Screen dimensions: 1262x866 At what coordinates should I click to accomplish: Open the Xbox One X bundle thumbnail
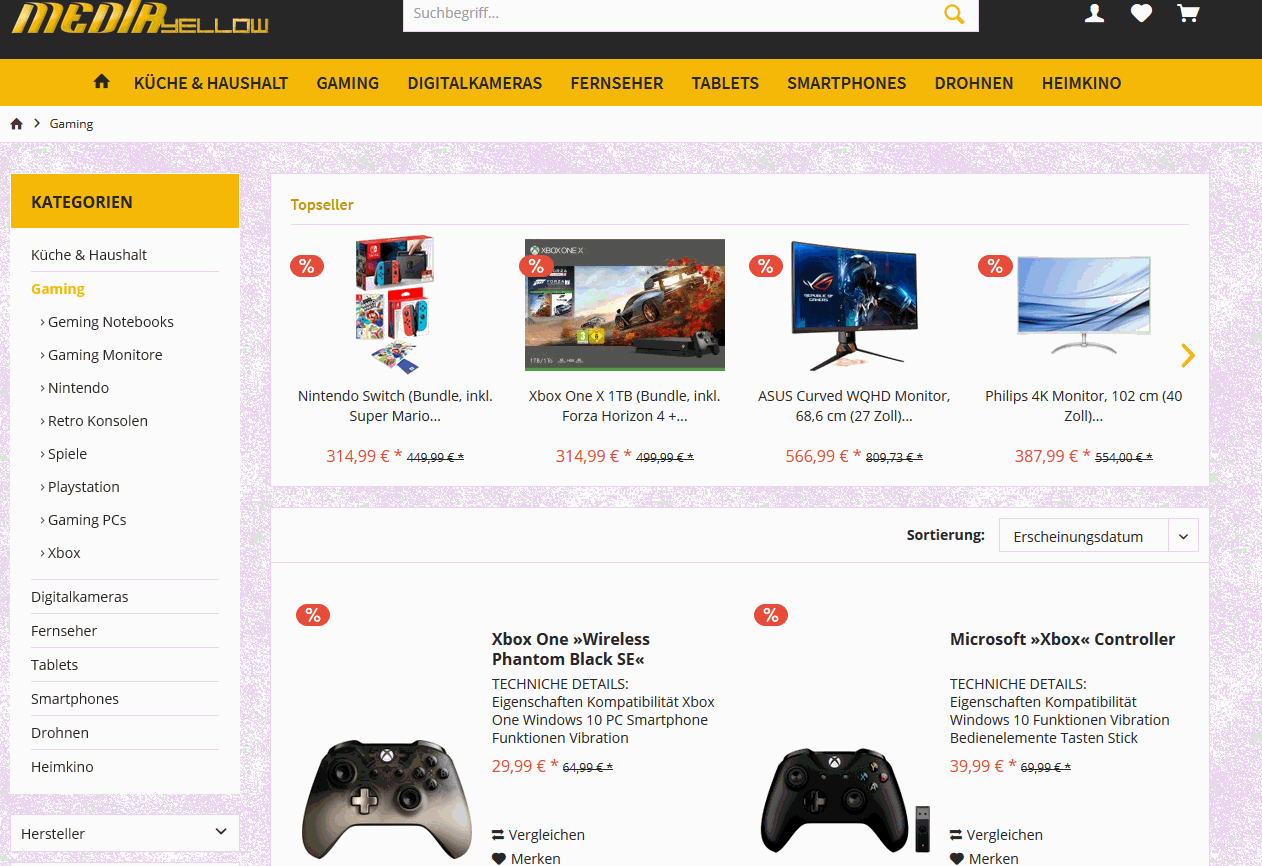pos(625,305)
